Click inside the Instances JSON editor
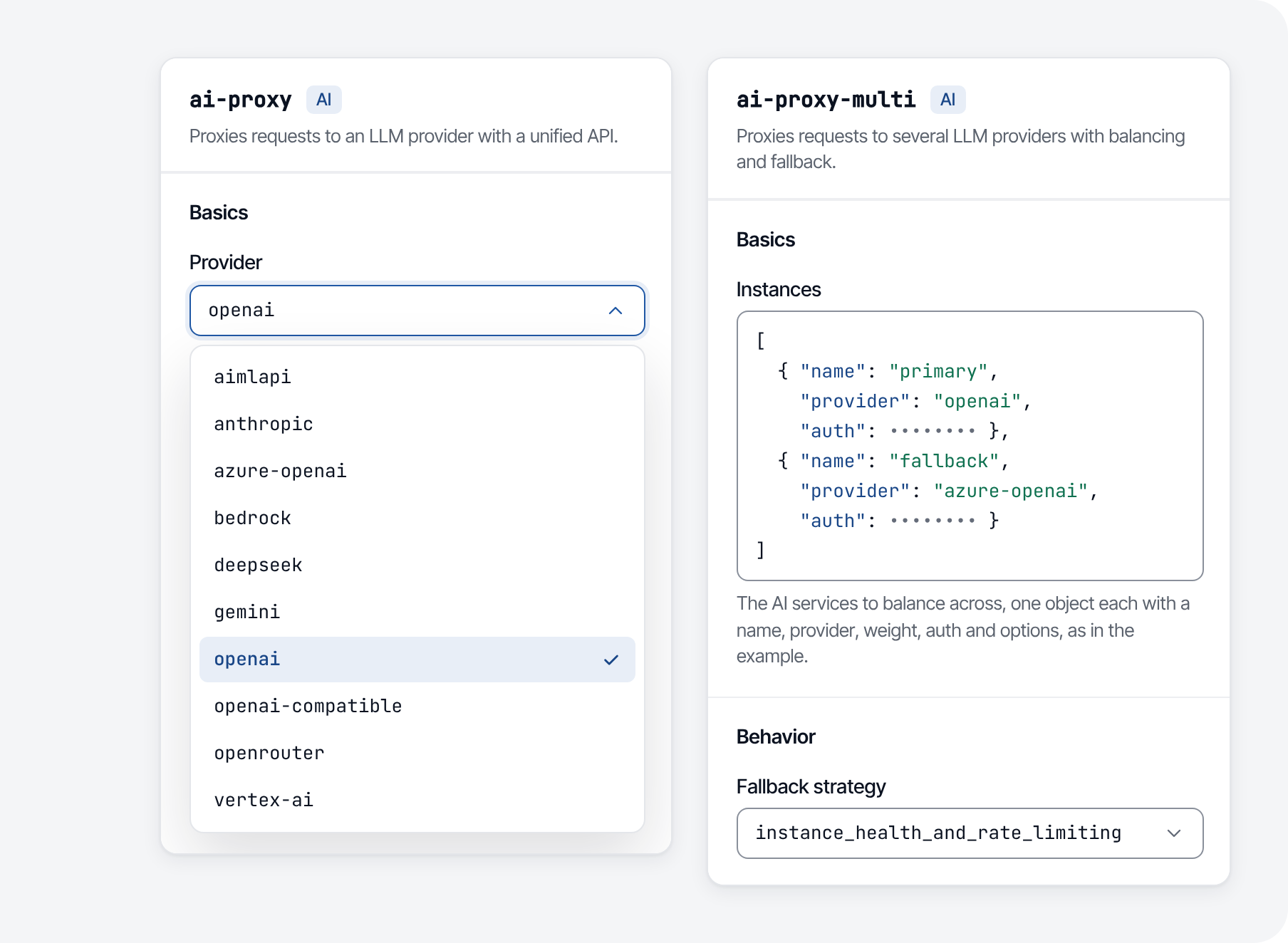 [x=970, y=445]
